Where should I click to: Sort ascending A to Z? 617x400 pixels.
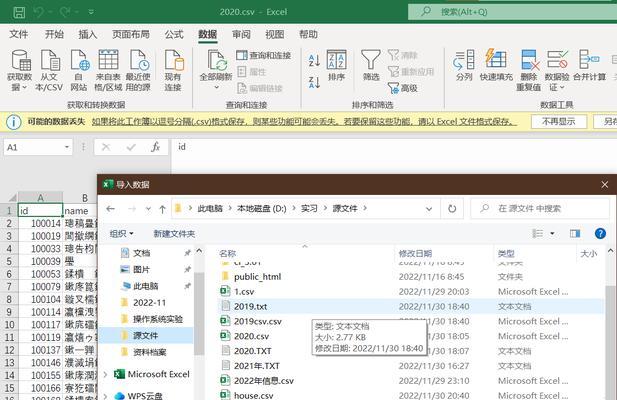[x=314, y=60]
